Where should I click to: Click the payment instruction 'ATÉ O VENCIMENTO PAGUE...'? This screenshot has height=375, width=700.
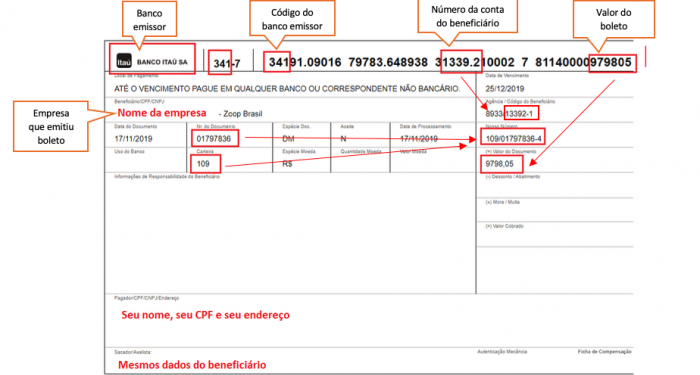click(x=287, y=88)
